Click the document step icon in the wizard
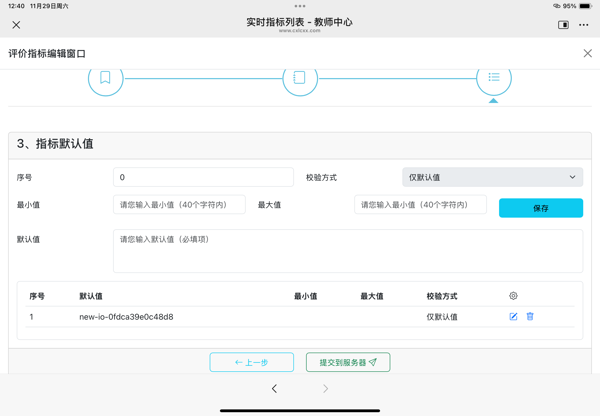 coord(299,77)
